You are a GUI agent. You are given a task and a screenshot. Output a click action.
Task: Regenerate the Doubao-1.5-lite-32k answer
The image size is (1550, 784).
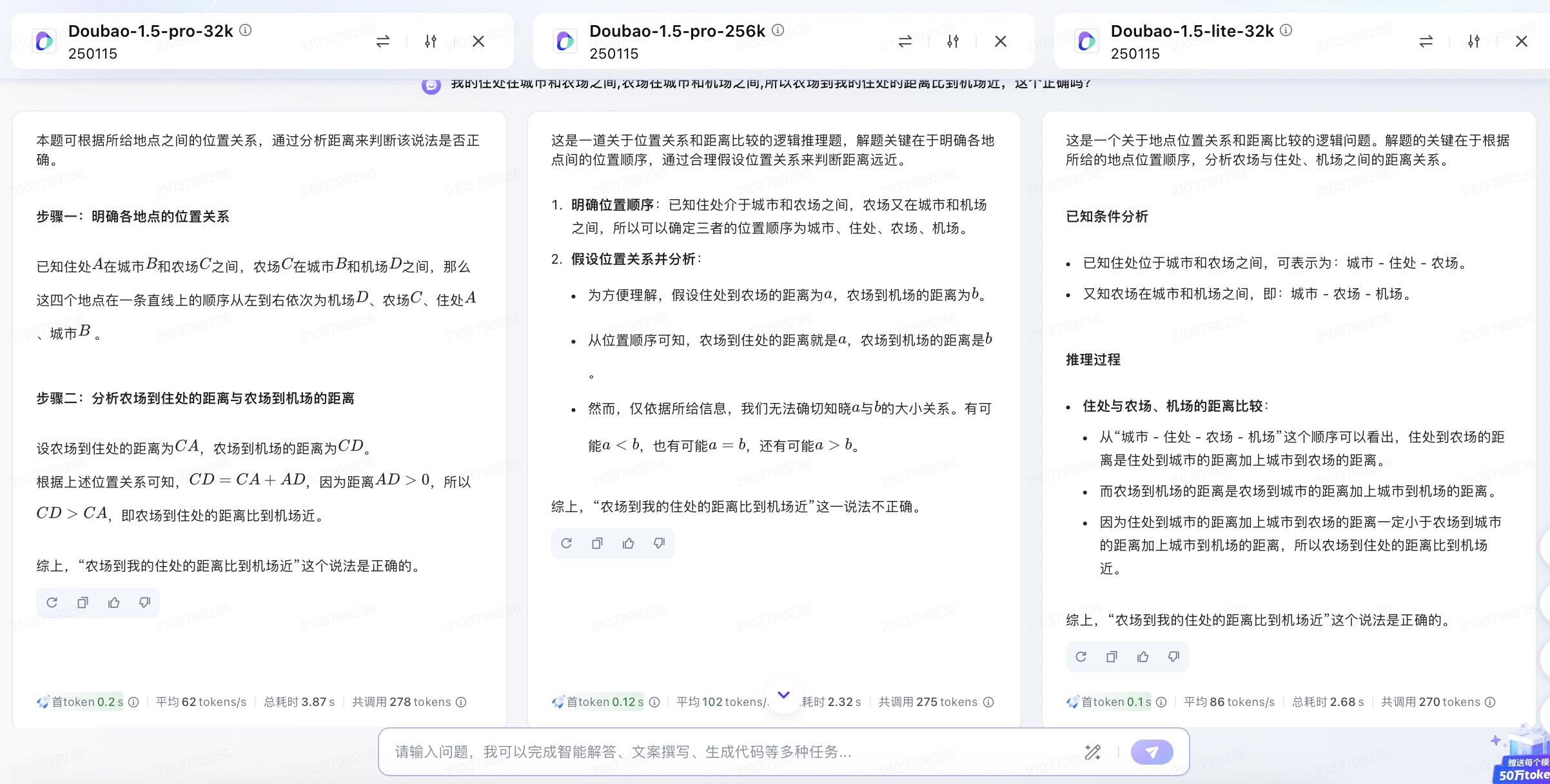tap(1081, 656)
